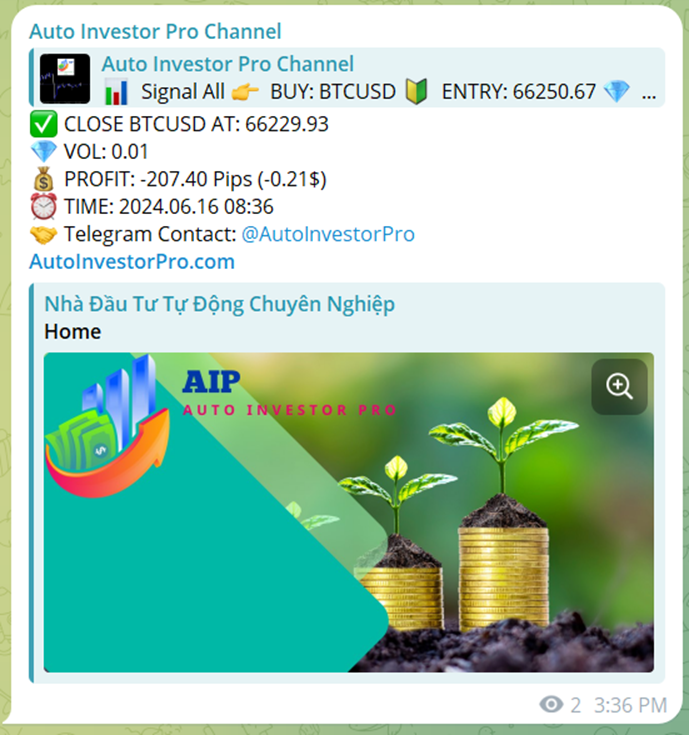This screenshot has width=689, height=735.
Task: Click the 3:36 PM message timestamp
Action: [x=630, y=705]
